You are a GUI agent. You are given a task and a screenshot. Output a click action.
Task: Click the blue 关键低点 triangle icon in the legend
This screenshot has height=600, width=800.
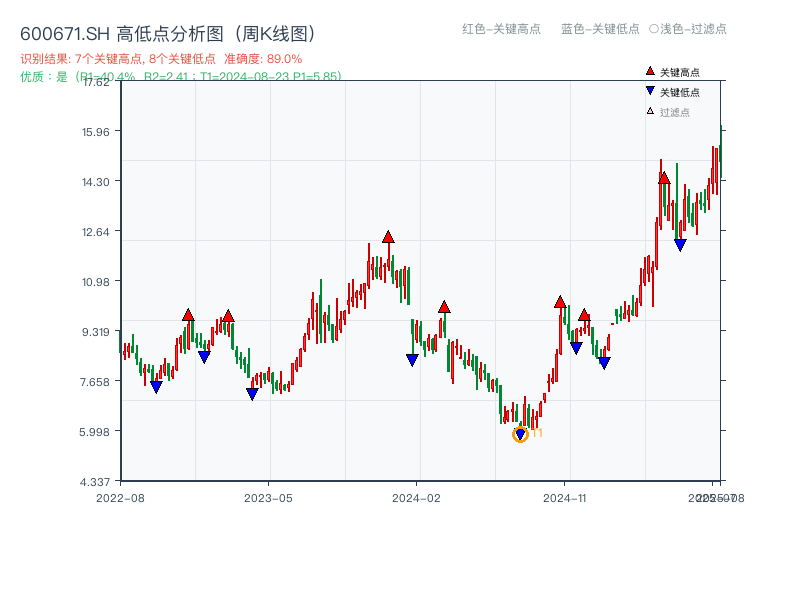point(649,91)
